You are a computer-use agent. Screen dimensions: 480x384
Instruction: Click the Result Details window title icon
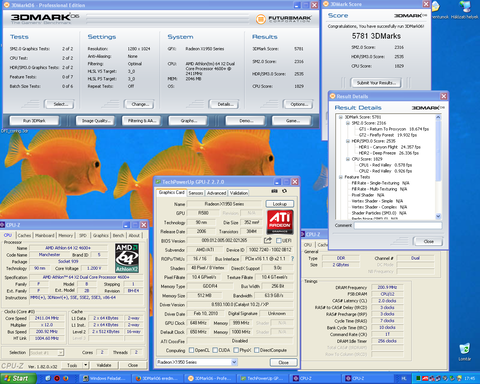tap(332, 96)
